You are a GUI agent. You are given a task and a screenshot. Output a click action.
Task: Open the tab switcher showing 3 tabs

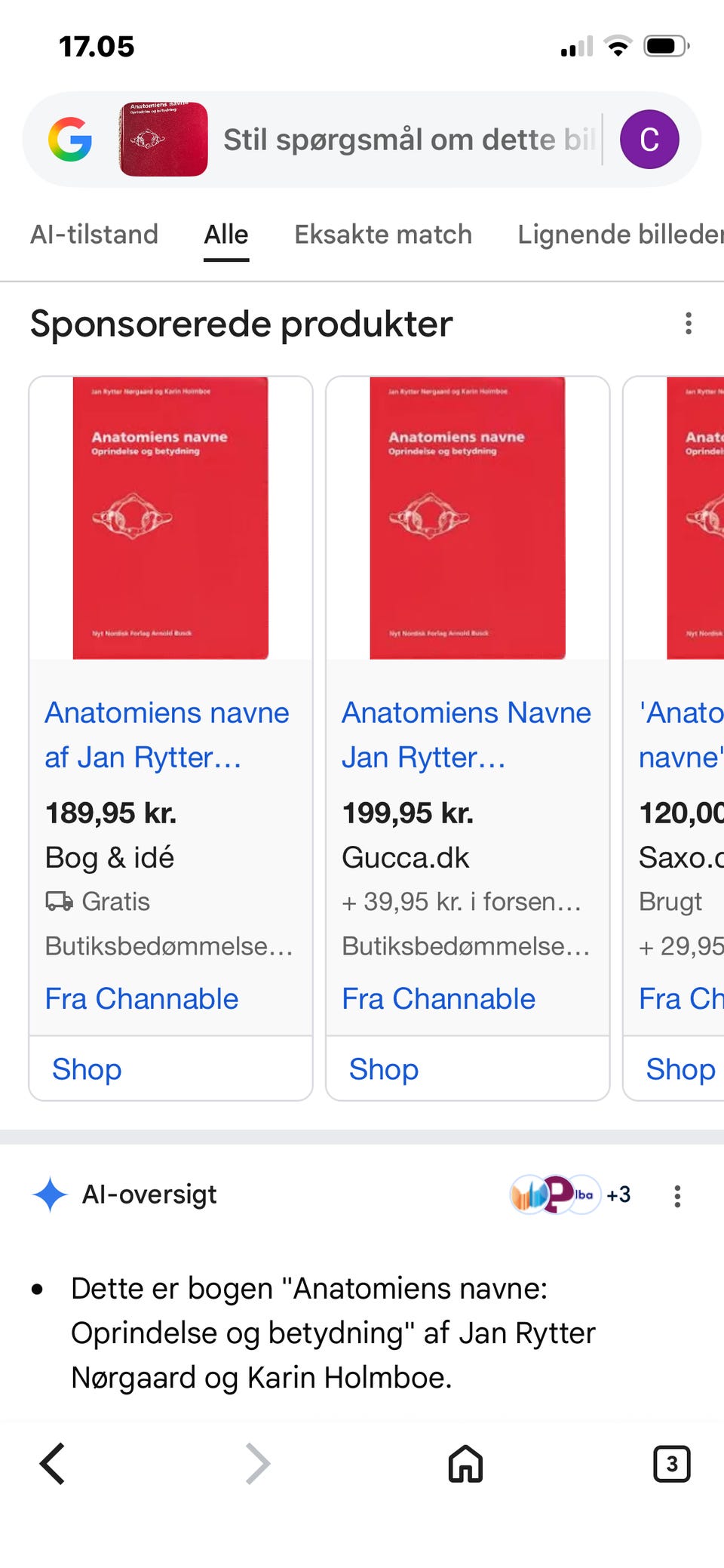[671, 1464]
